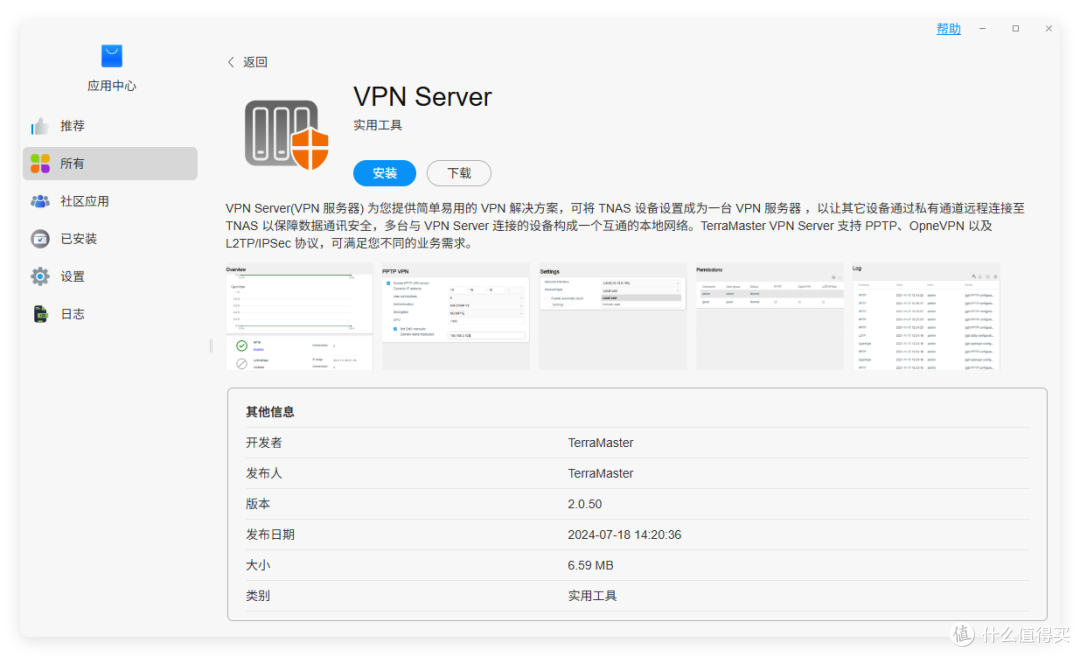1080x657 pixels.
Task: Click the Community Apps people icon
Action: pyautogui.click(x=40, y=201)
